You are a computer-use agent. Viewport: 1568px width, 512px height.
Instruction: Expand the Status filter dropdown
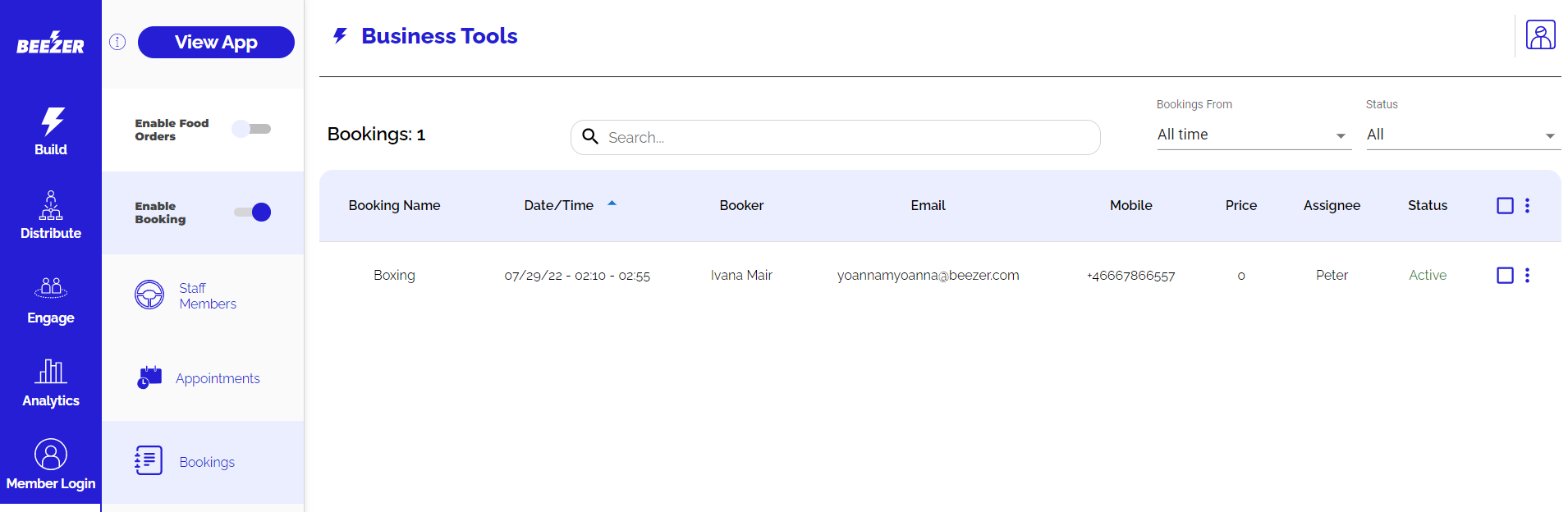click(1461, 135)
